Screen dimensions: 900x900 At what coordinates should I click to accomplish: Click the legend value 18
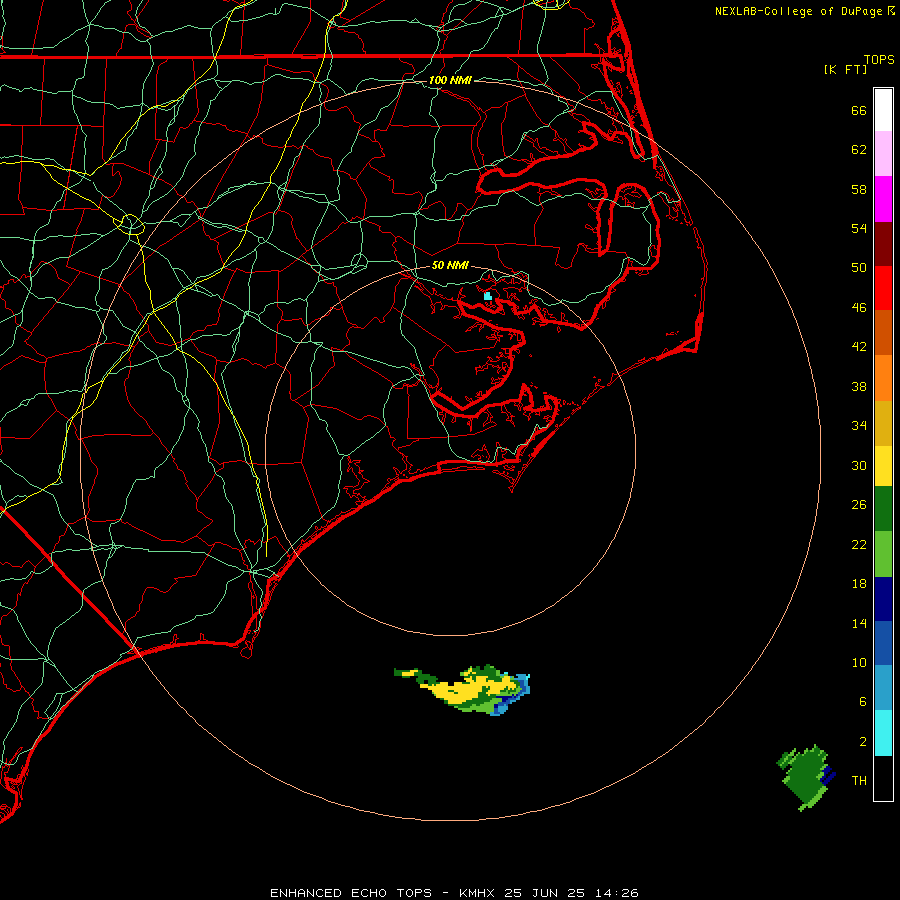coord(859,584)
